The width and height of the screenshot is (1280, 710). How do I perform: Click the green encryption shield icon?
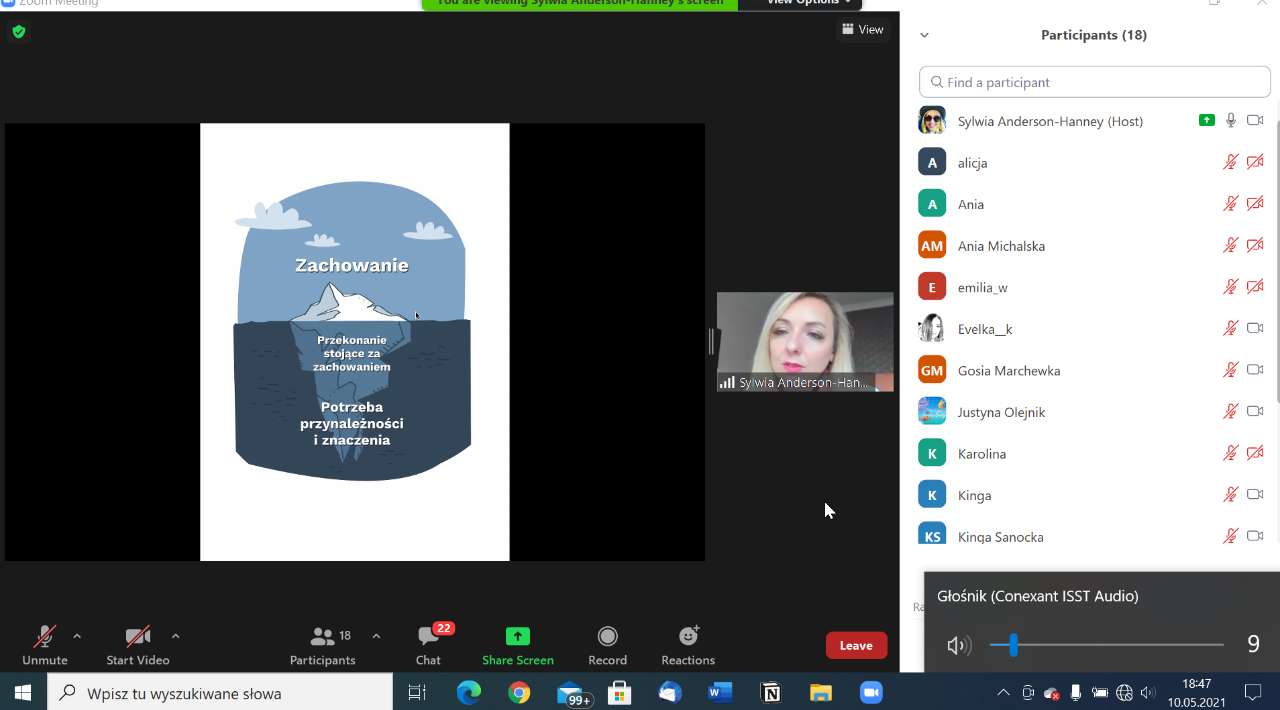[18, 32]
